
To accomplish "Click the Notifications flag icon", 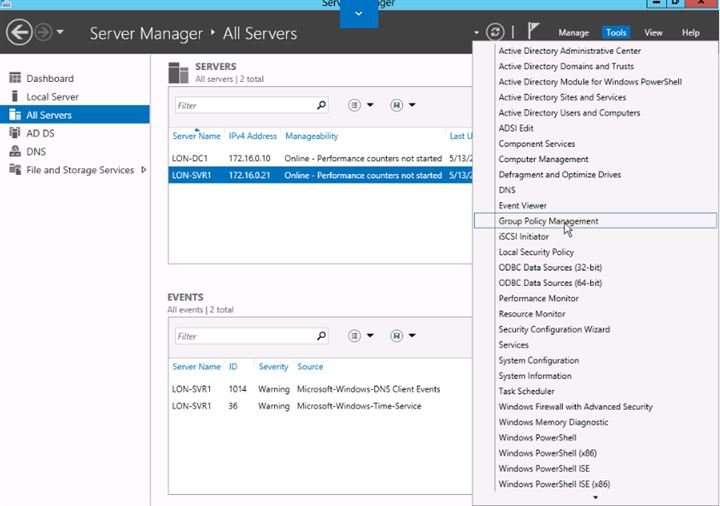I will click(x=532, y=33).
